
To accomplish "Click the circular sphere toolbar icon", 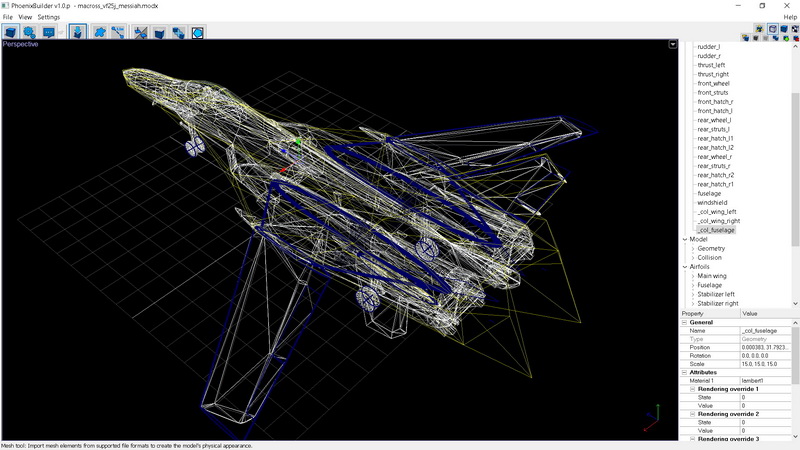I will click(198, 32).
